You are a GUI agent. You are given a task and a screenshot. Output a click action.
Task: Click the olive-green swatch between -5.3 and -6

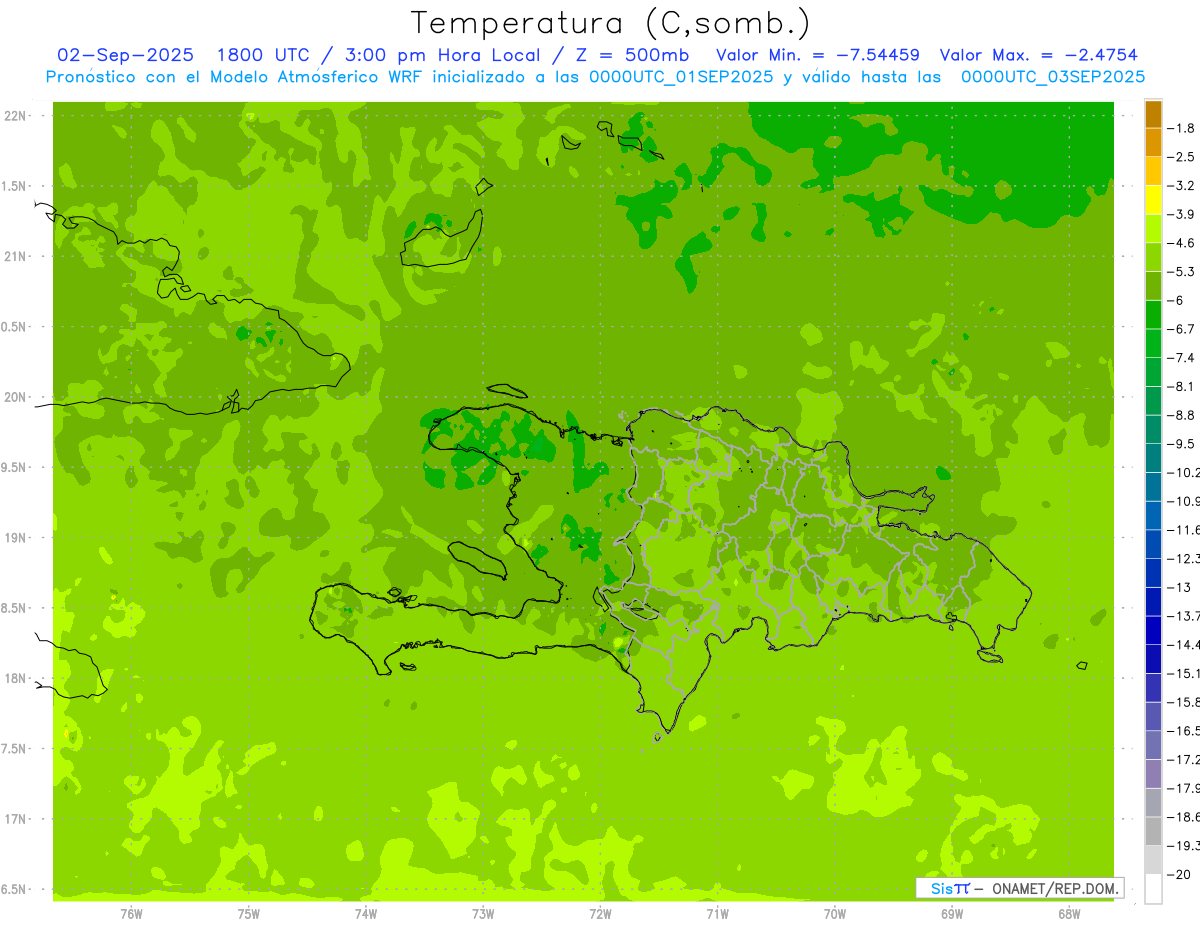point(1153,286)
